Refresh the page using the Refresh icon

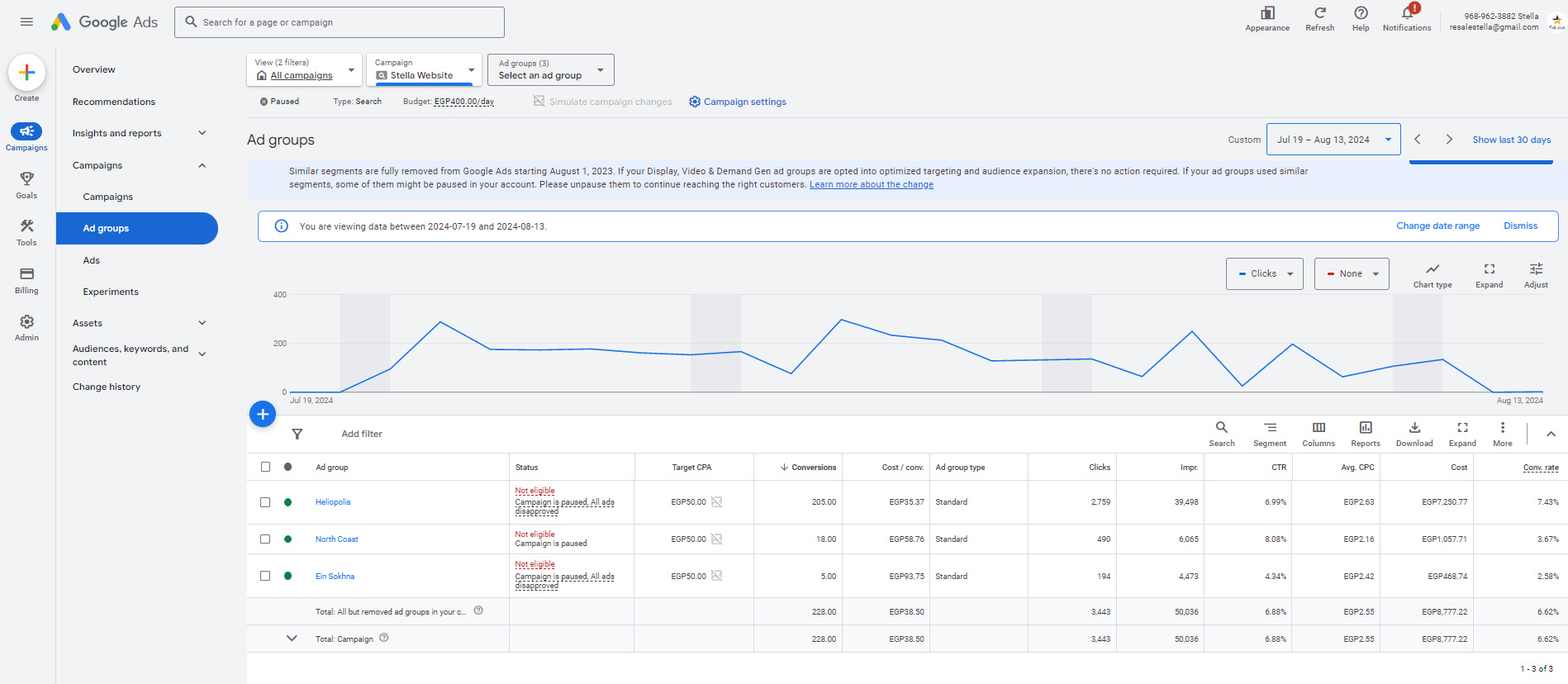1319,14
